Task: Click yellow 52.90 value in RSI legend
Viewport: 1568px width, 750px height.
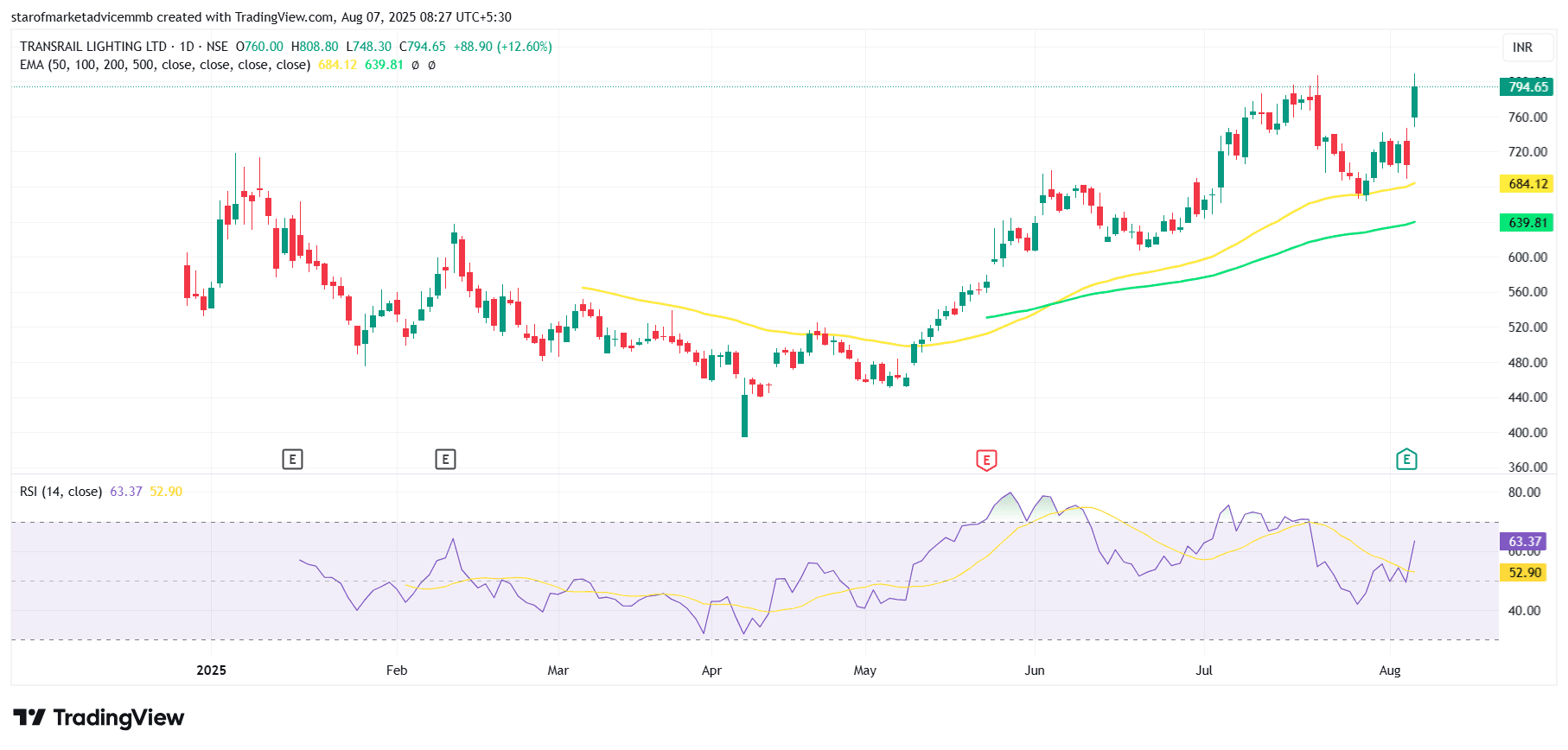Action: pyautogui.click(x=166, y=492)
